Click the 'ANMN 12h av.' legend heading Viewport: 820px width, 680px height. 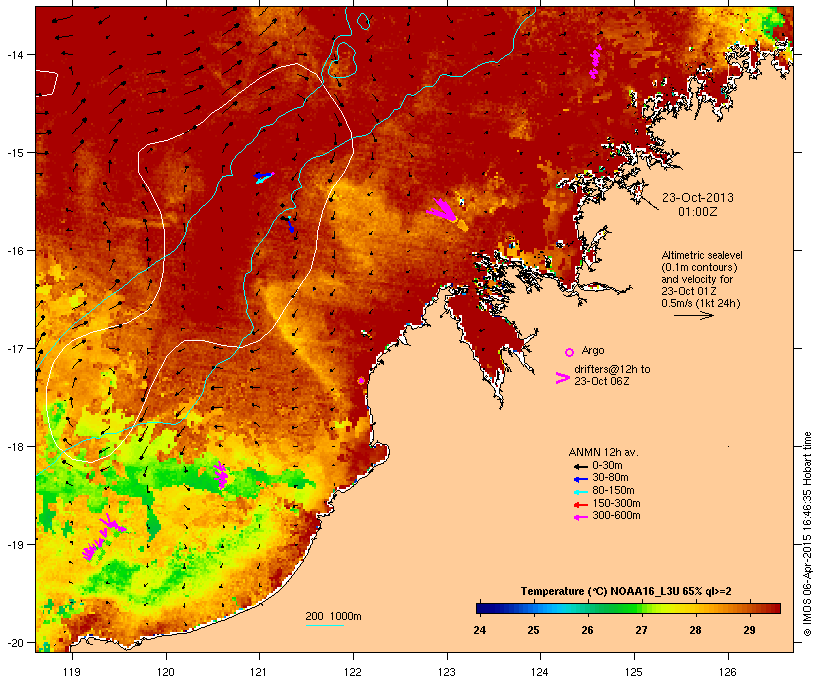[603, 452]
